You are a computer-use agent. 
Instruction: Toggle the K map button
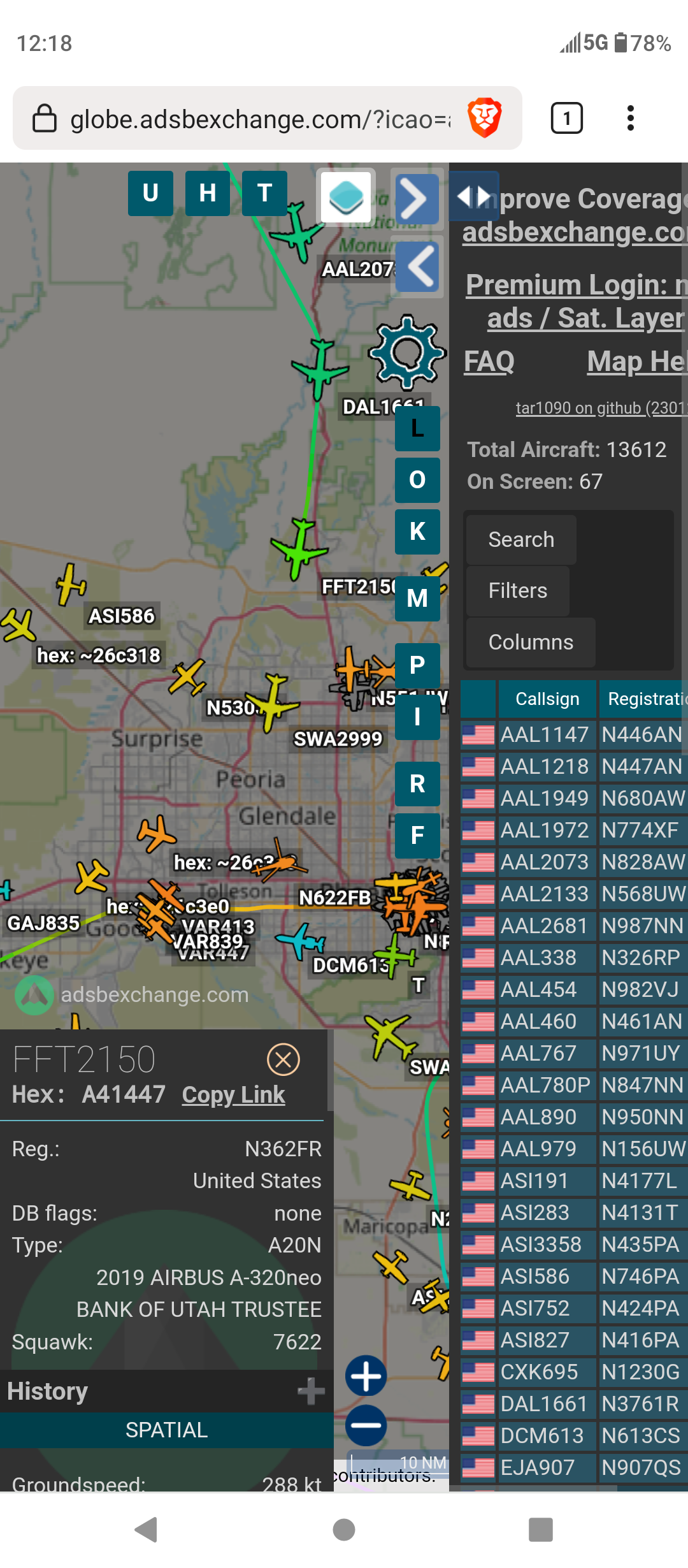coord(417,532)
